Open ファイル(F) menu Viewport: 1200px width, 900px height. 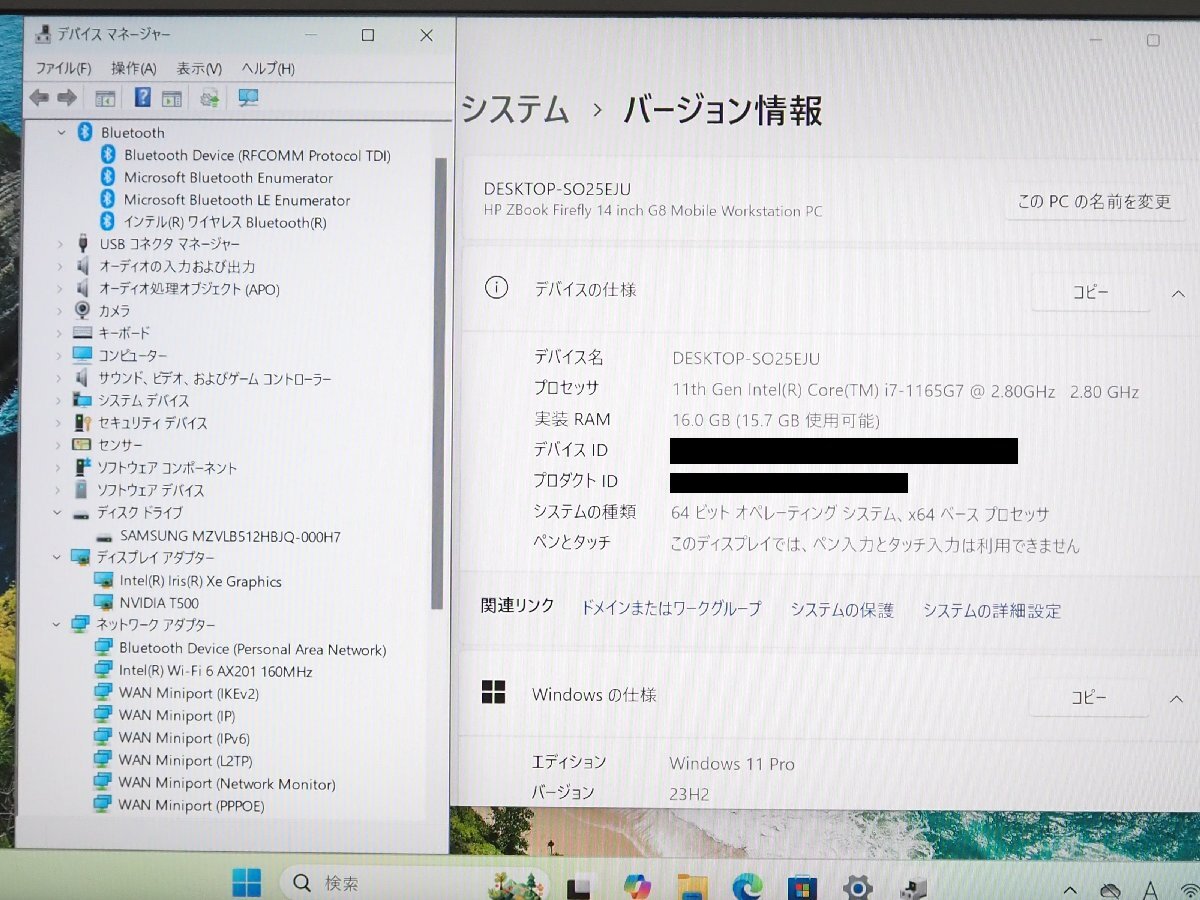point(63,68)
